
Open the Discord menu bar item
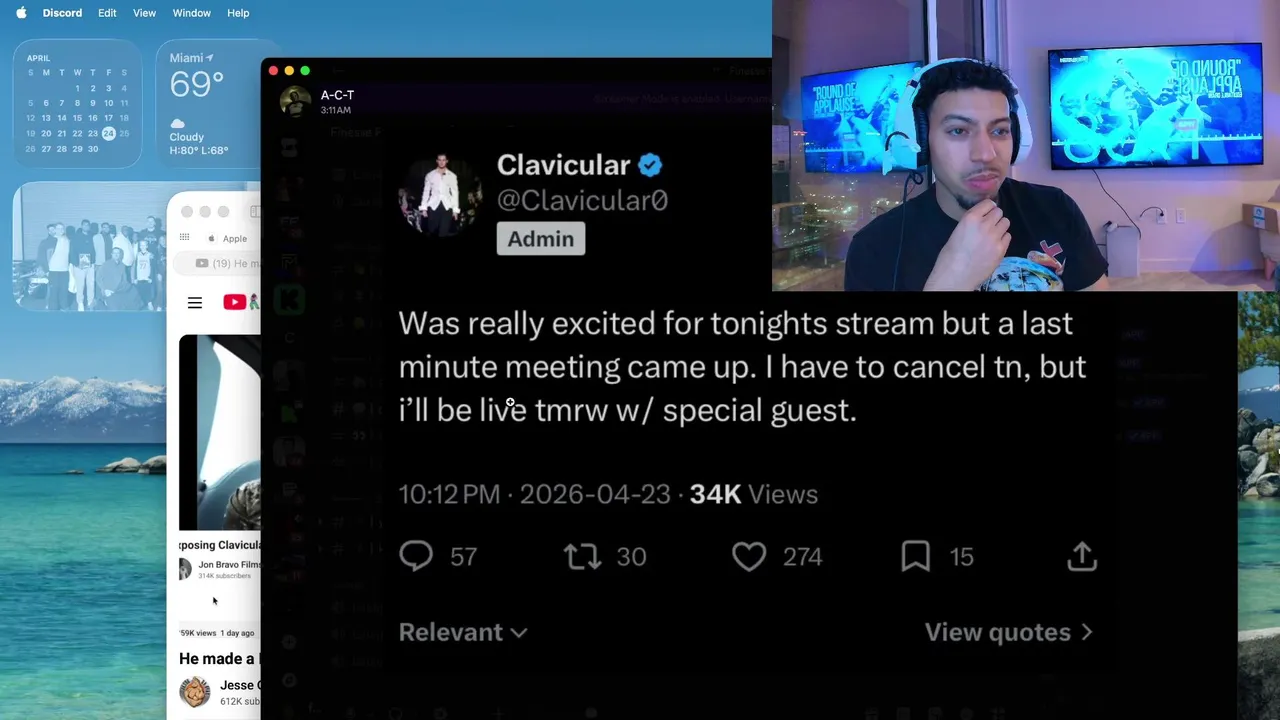click(62, 13)
